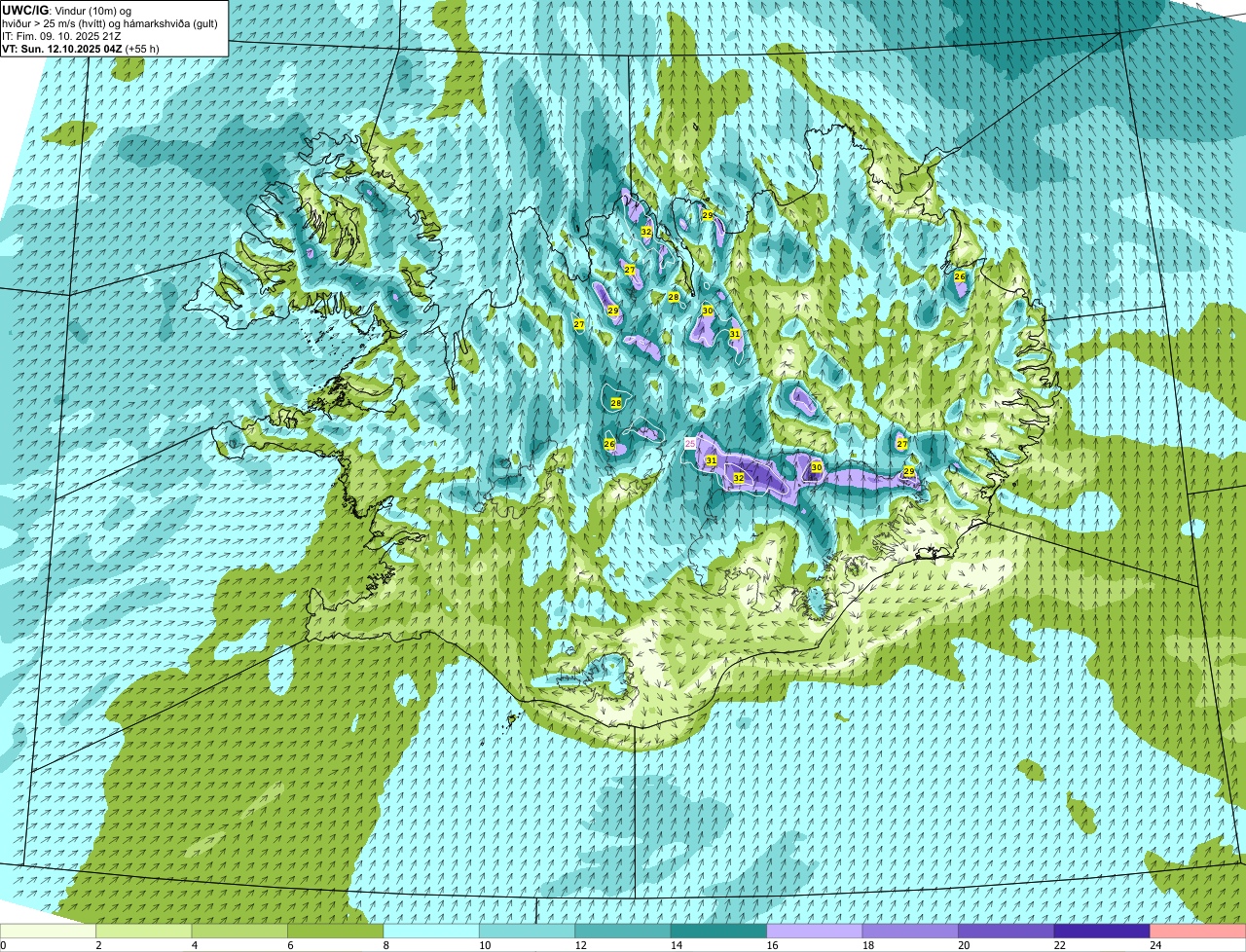Click the 'UWC/IG: Vindur (10m) og' title line

[x=66, y=10]
